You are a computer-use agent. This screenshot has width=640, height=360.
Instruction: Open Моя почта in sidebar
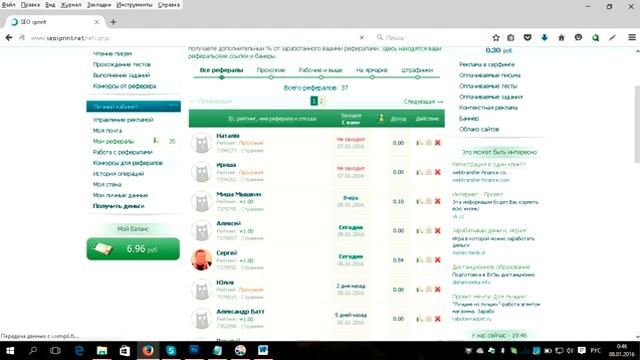point(107,130)
